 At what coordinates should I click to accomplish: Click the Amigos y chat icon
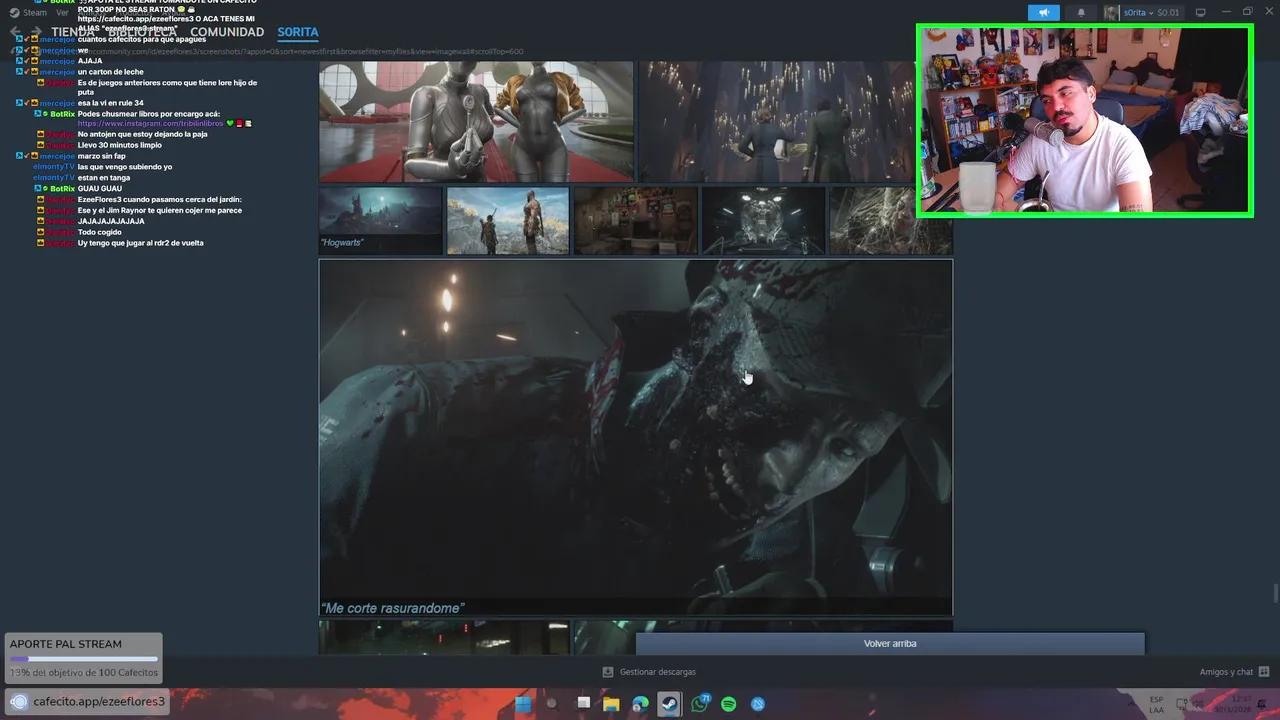click(1264, 672)
